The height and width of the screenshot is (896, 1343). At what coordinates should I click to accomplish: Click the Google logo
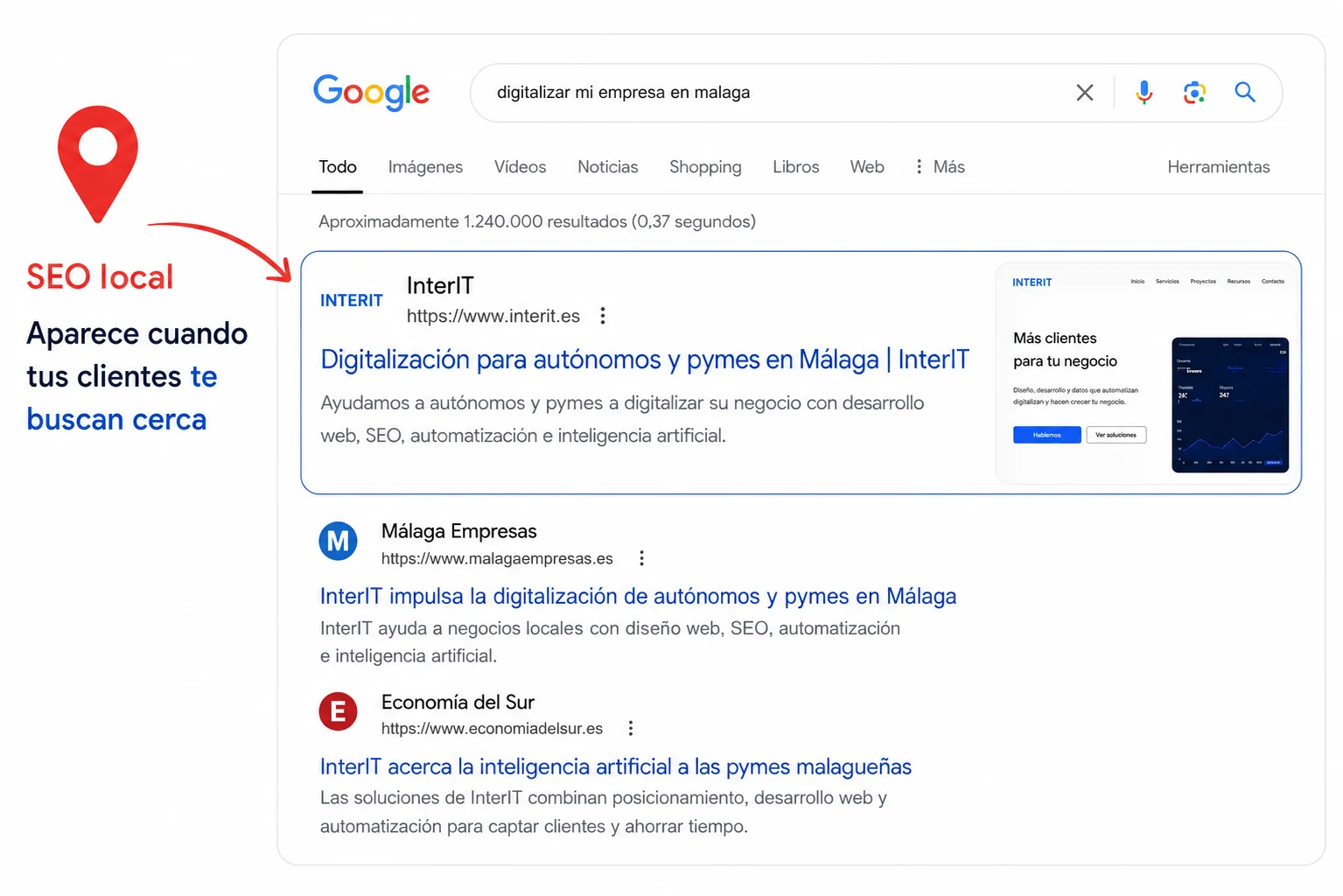click(x=372, y=92)
